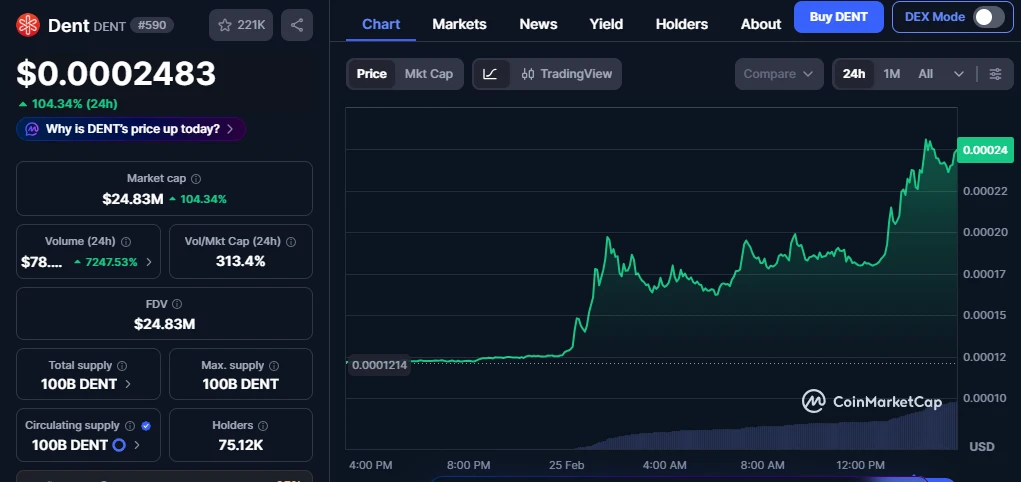
Task: Expand Total supply details chevron
Action: point(128,384)
